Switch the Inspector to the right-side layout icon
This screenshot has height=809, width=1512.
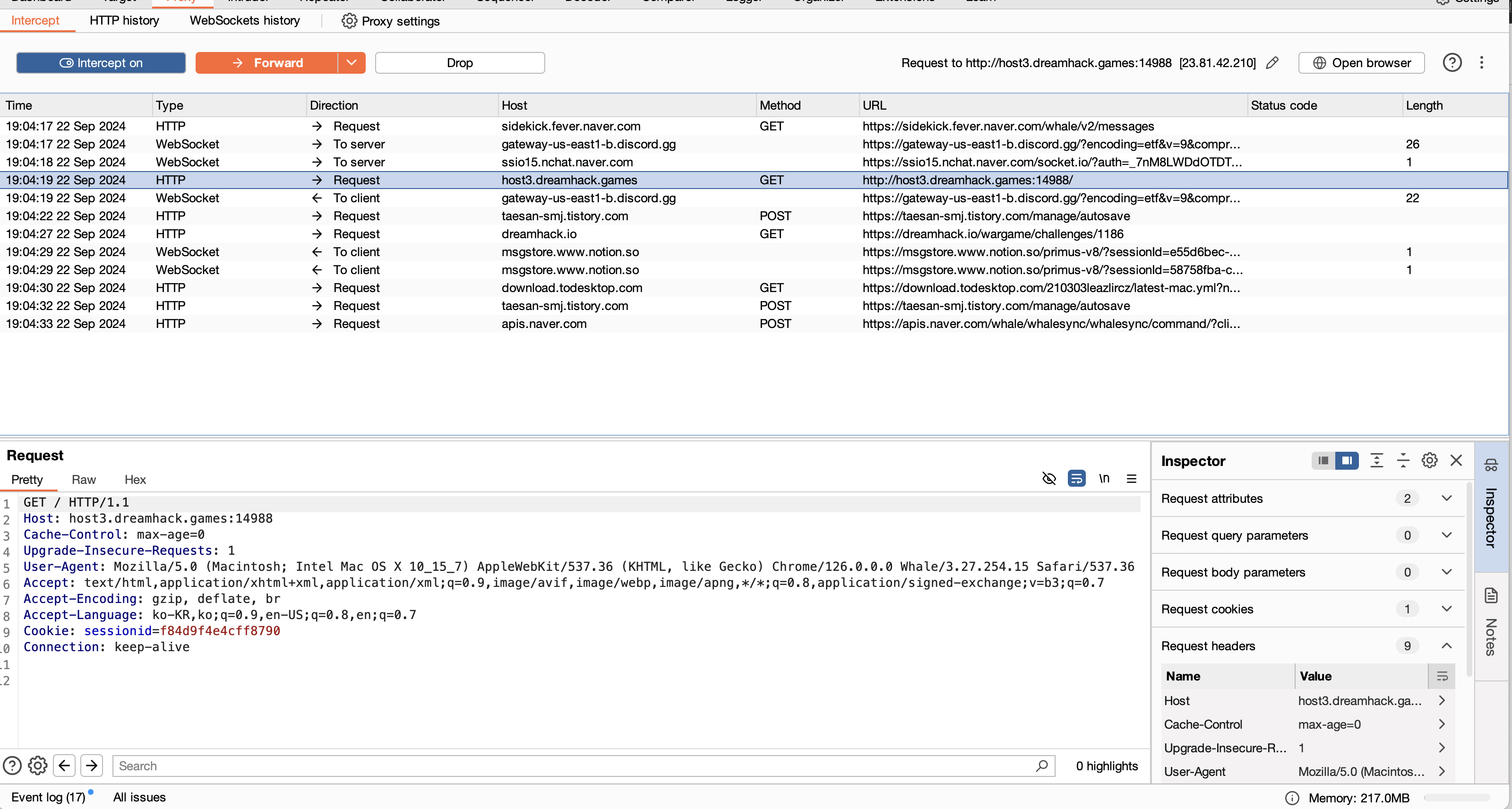coord(1347,460)
